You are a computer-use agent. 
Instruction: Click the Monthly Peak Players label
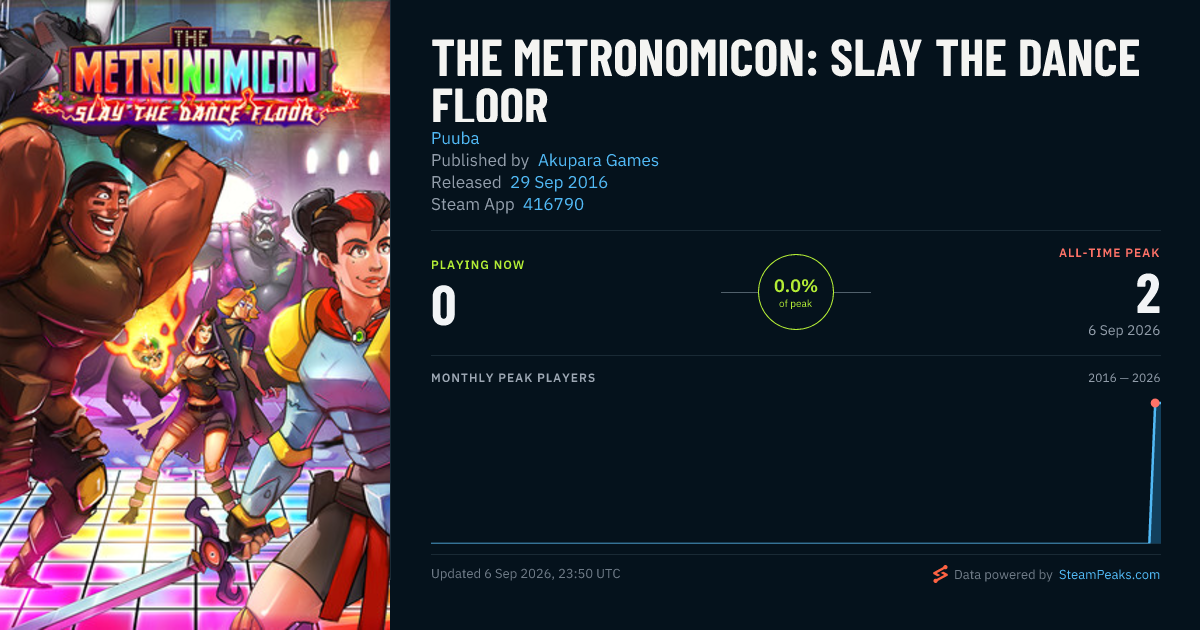tap(513, 378)
